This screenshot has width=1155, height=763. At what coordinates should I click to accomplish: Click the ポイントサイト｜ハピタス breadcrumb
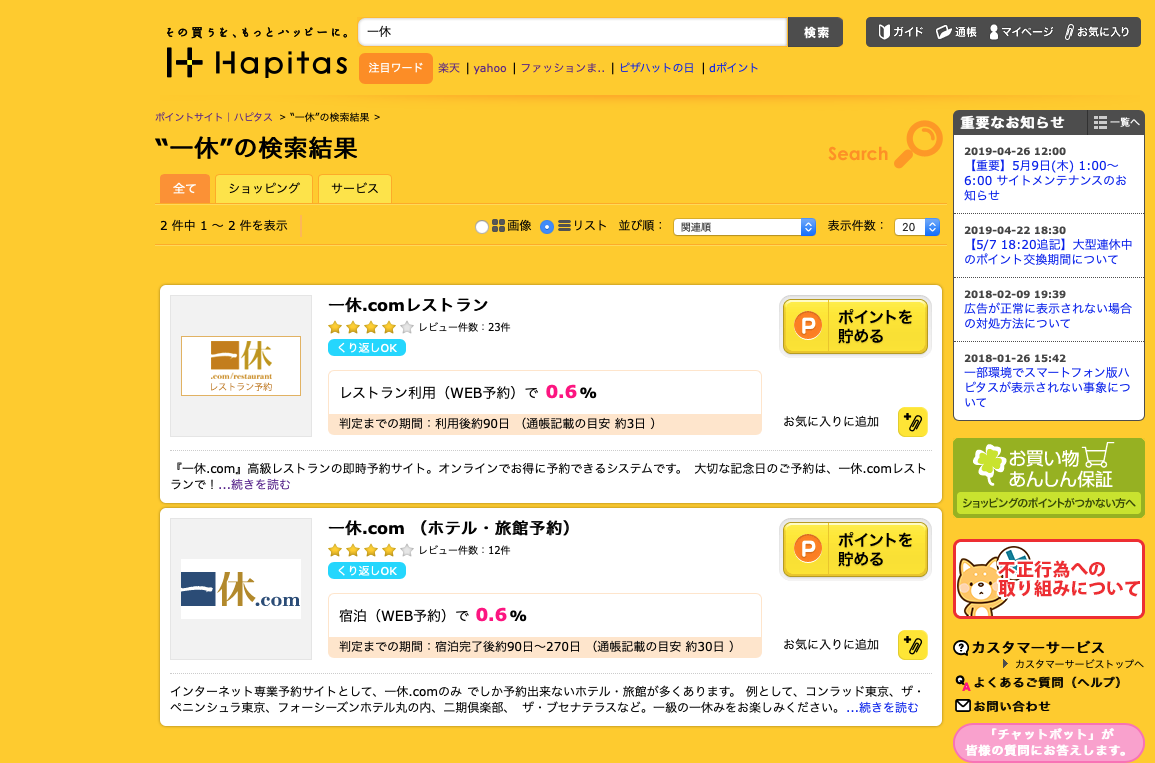click(214, 117)
